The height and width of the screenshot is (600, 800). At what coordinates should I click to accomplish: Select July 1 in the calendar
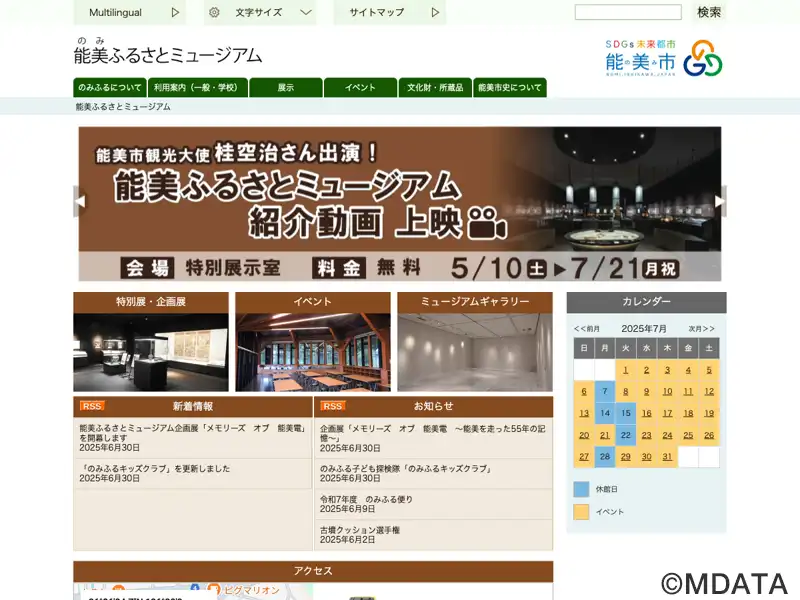point(626,370)
